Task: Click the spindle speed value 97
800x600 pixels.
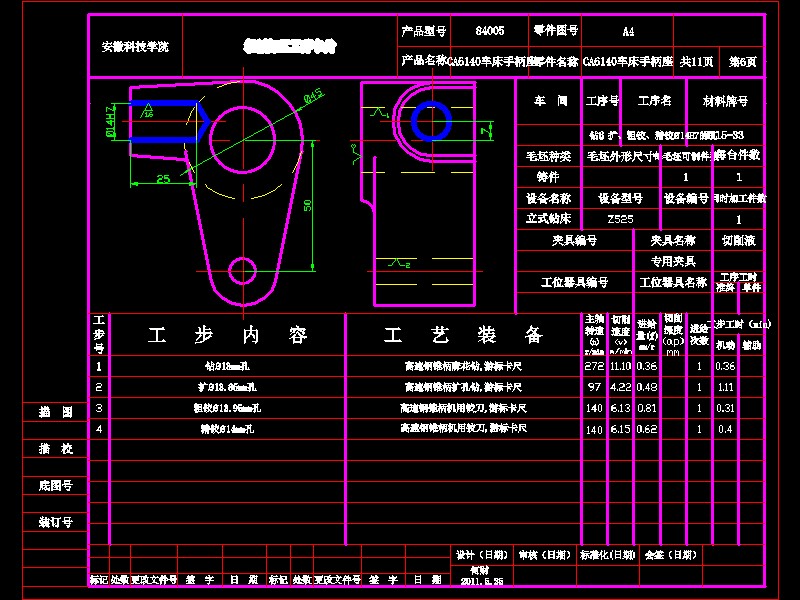Action: click(x=594, y=387)
